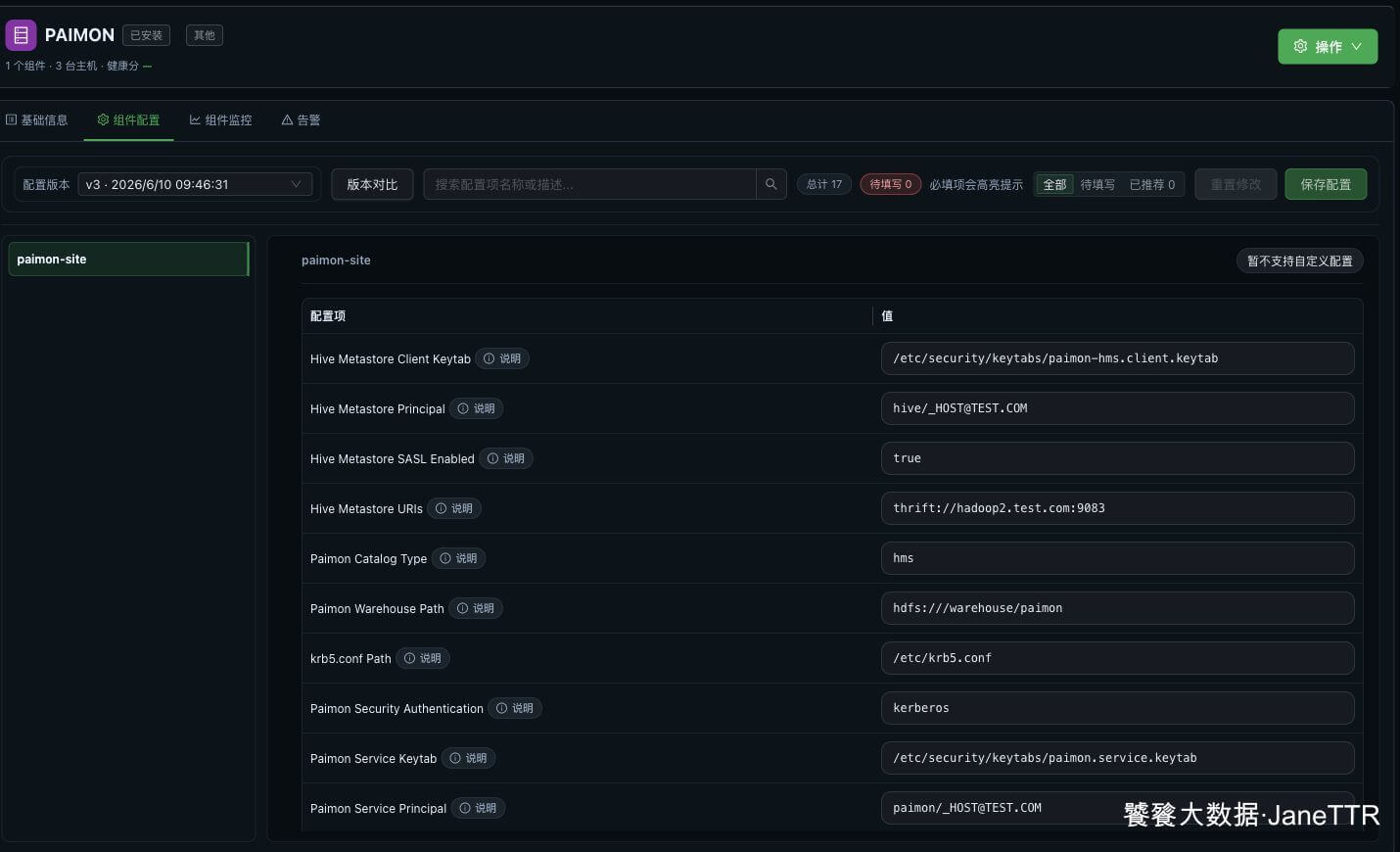Image resolution: width=1400 pixels, height=852 pixels.
Task: Click the 已安装 status tag
Action: 146,35
